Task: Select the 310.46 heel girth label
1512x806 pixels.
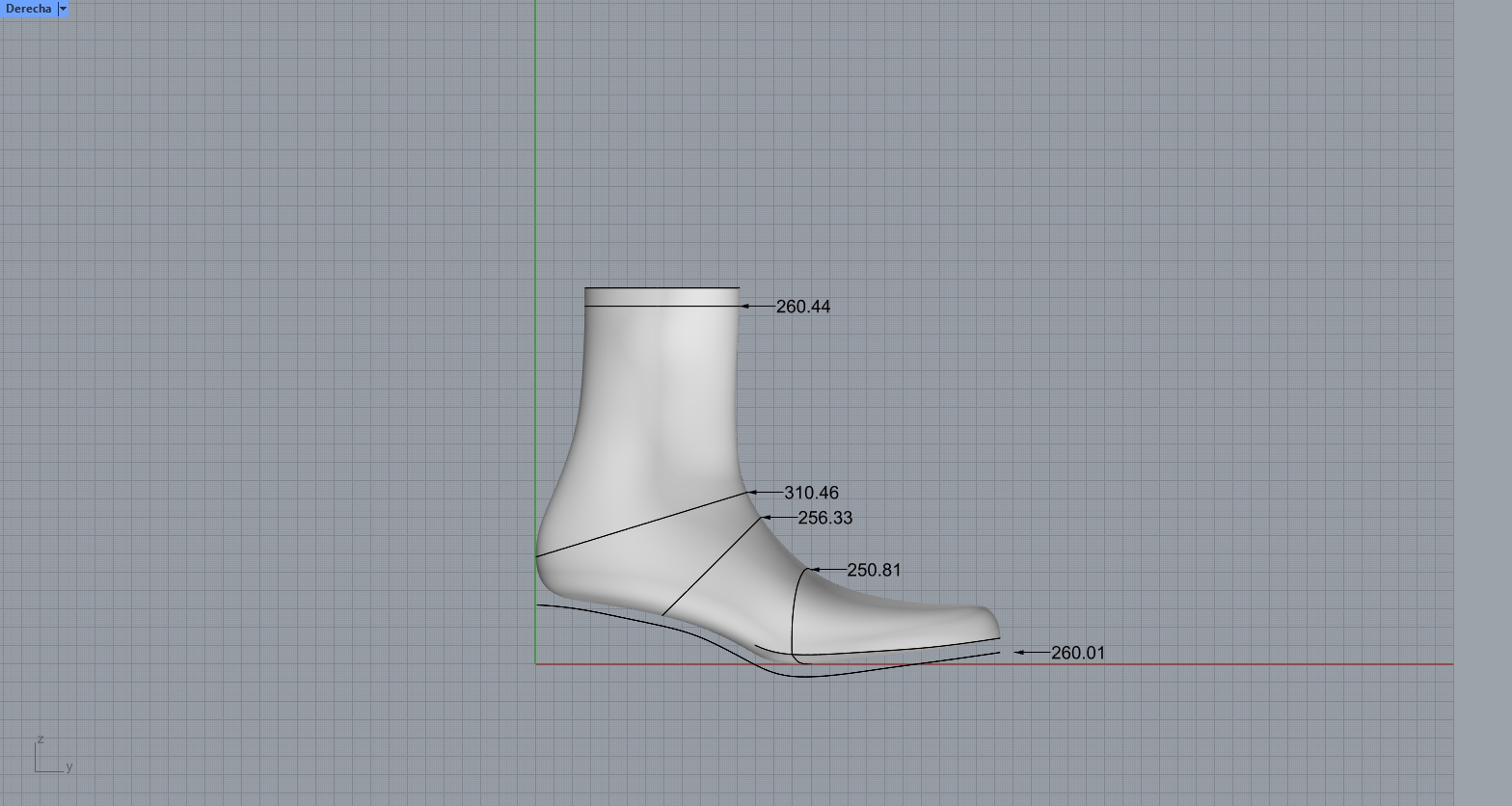Action: point(811,493)
